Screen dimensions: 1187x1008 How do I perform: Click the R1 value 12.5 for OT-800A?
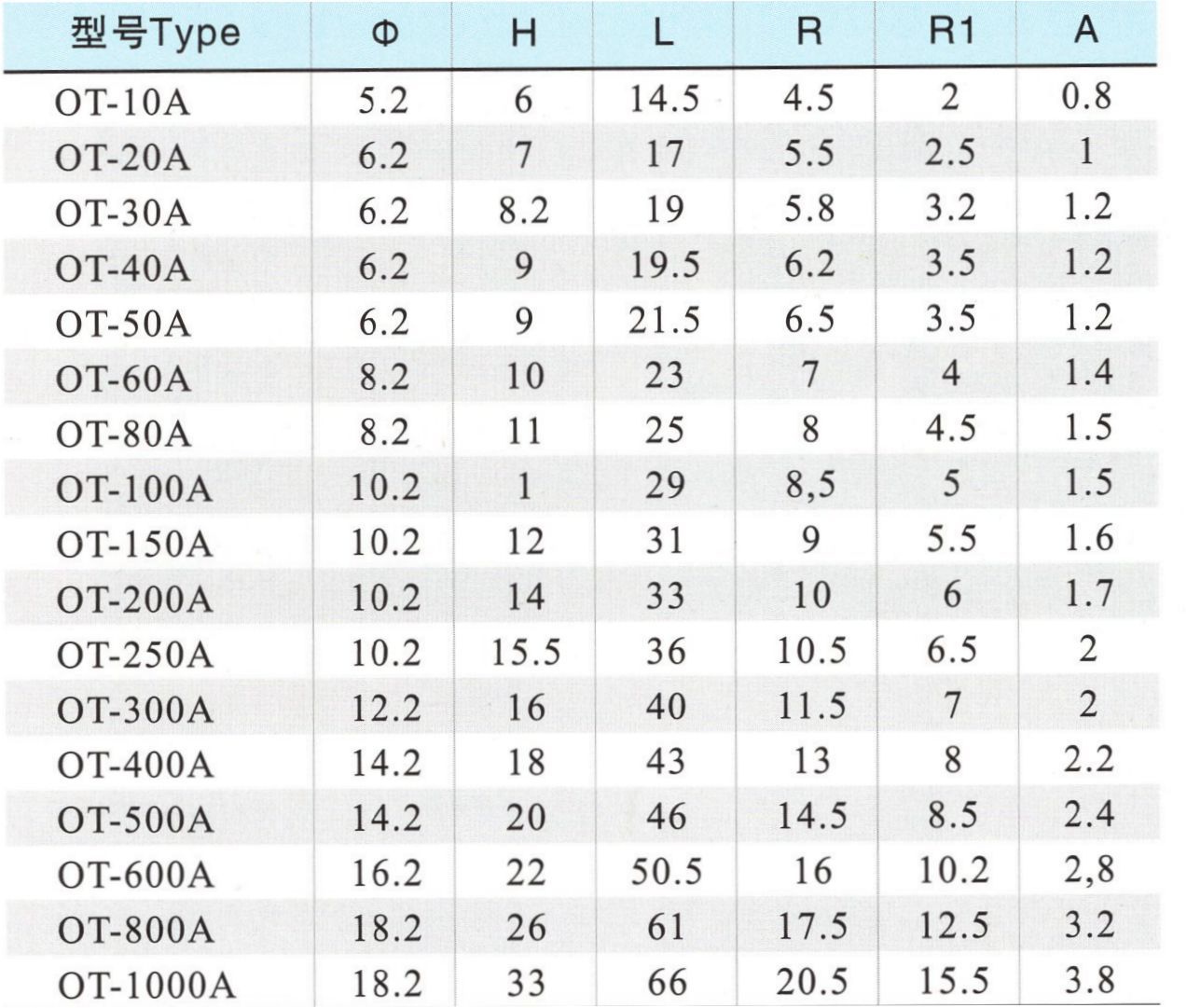(x=952, y=926)
